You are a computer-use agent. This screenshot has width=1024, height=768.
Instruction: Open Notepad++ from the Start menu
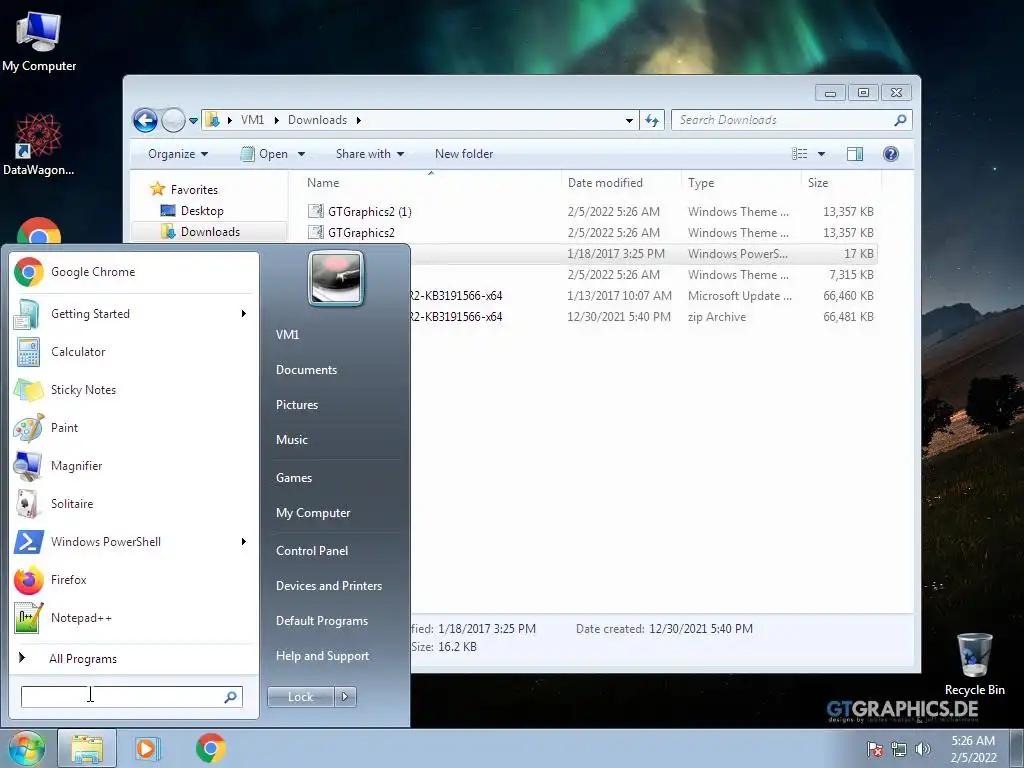tap(134, 618)
